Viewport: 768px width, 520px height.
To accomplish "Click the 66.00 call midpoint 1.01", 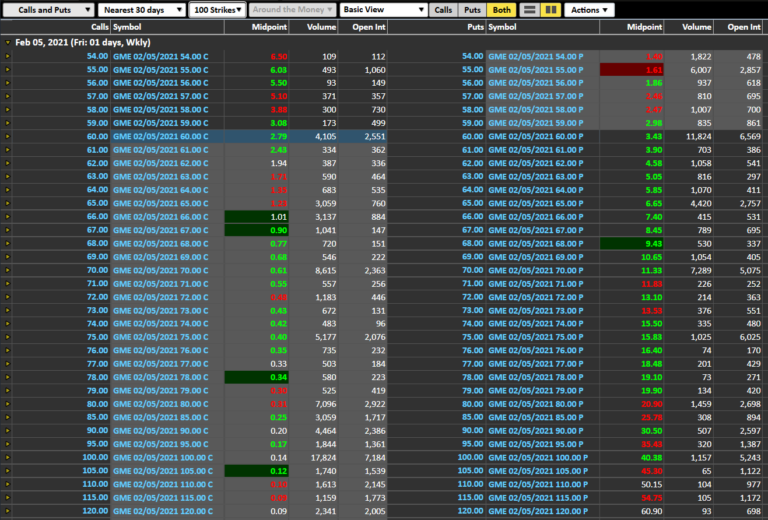I will pos(257,217).
